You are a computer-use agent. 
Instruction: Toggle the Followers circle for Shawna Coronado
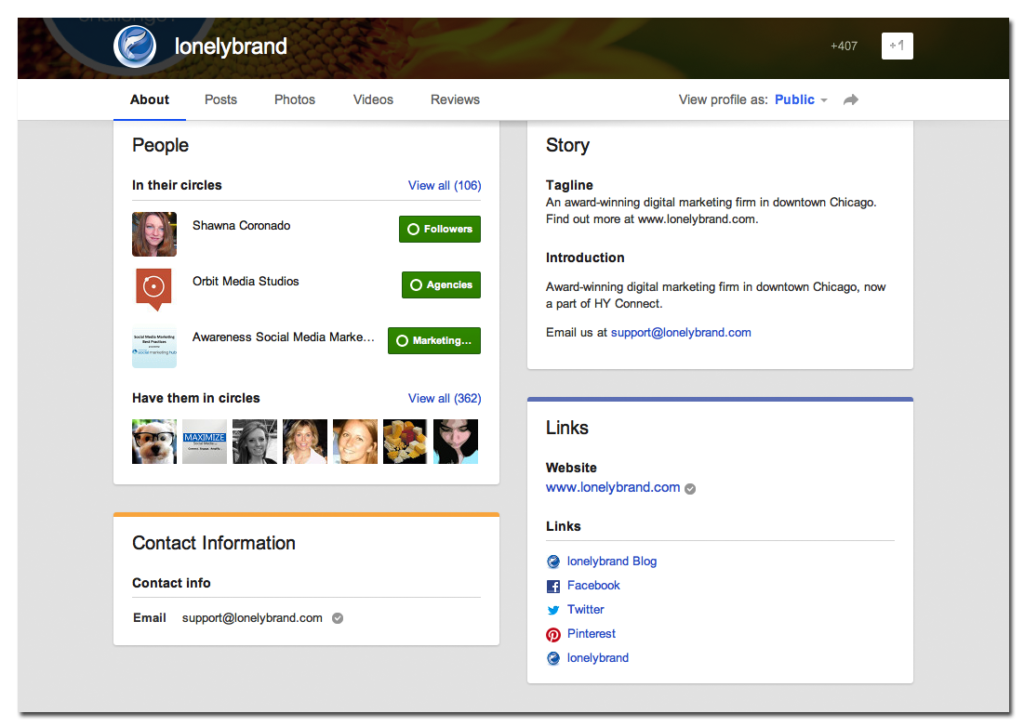click(439, 228)
